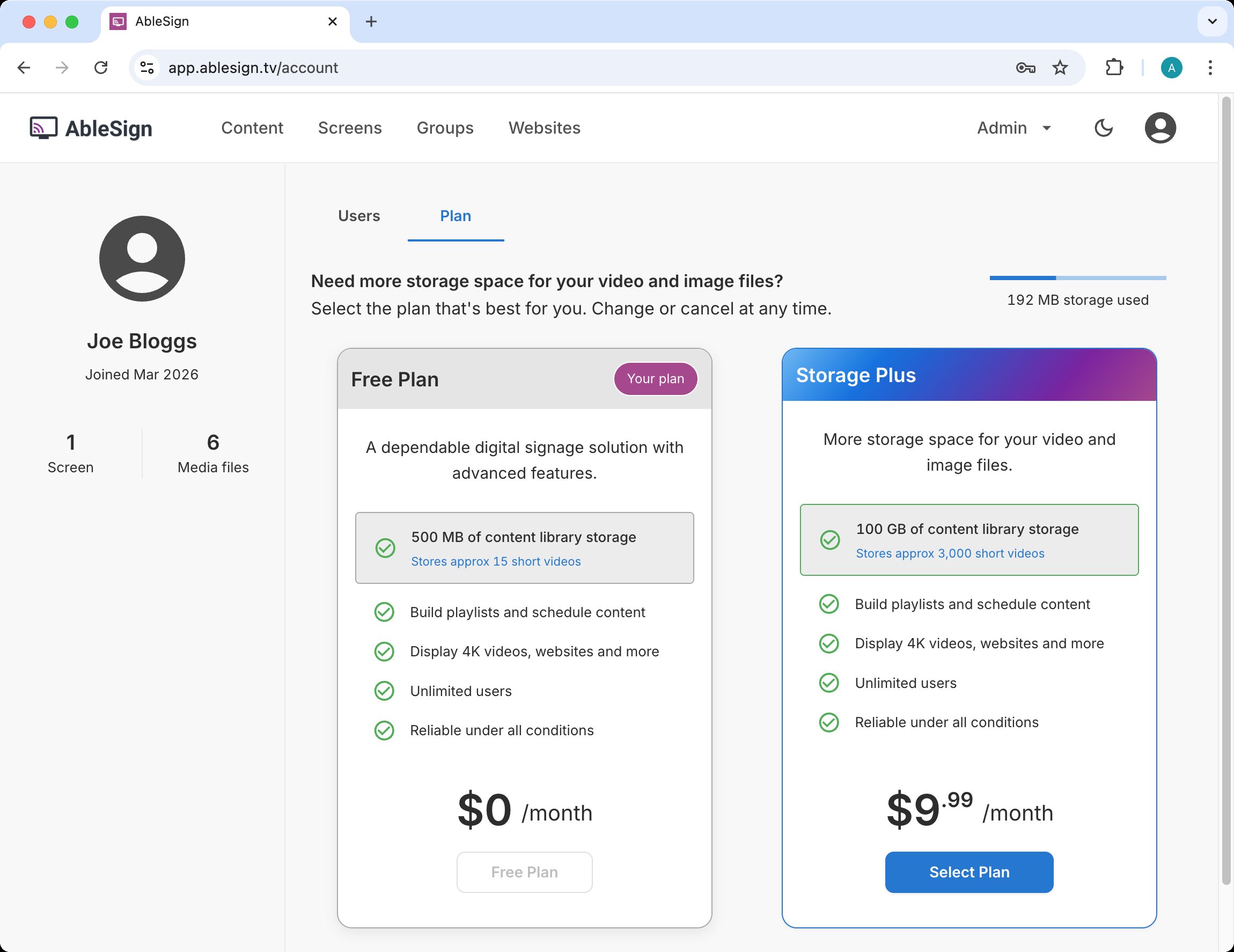Image resolution: width=1234 pixels, height=952 pixels.
Task: Toggle dark mode moon icon
Action: coord(1103,128)
